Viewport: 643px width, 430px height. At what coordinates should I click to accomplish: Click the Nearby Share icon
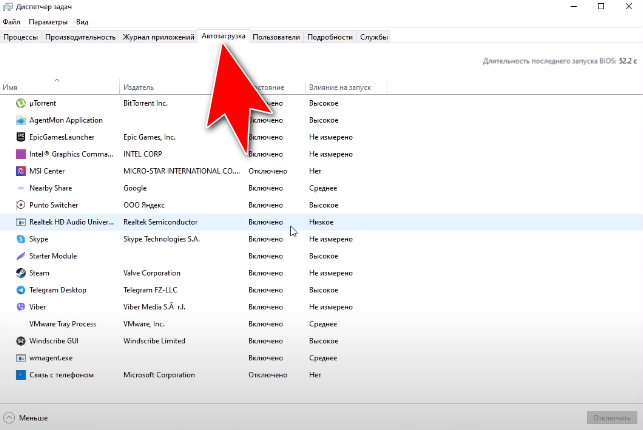point(21,188)
